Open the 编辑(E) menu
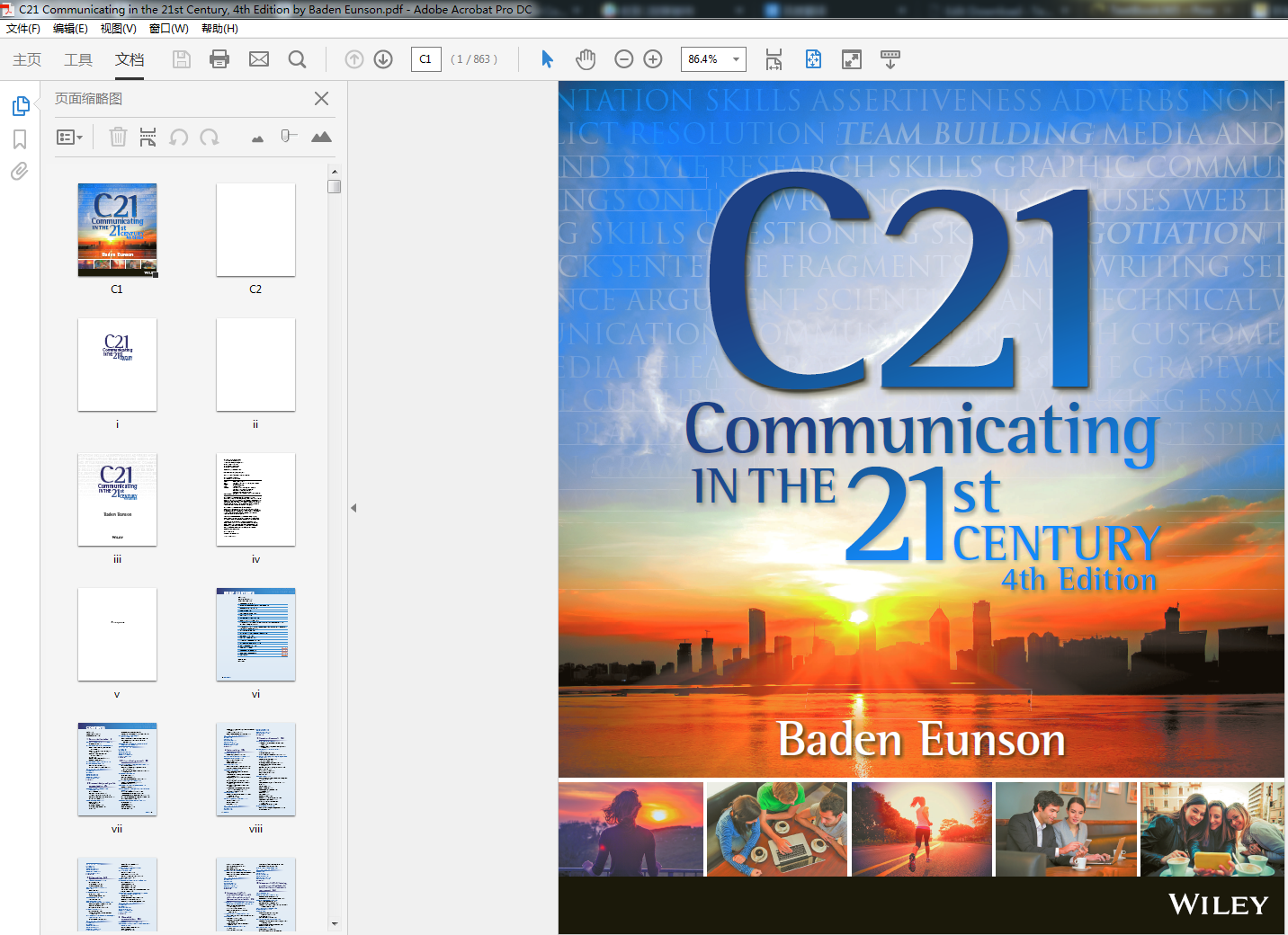 point(70,29)
